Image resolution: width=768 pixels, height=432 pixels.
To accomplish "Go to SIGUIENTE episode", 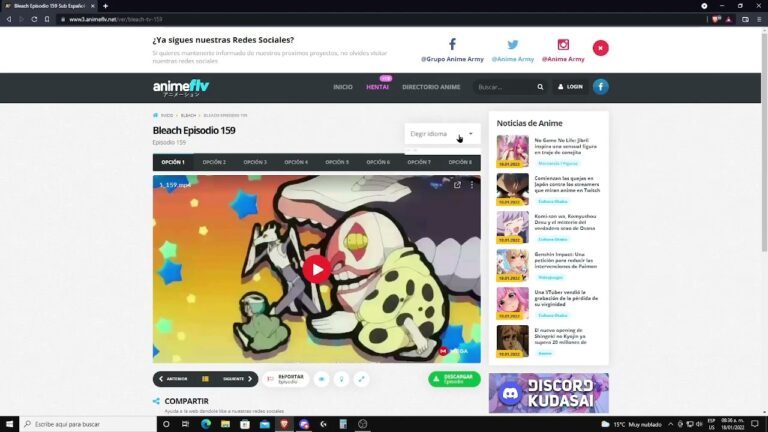I will [x=238, y=379].
